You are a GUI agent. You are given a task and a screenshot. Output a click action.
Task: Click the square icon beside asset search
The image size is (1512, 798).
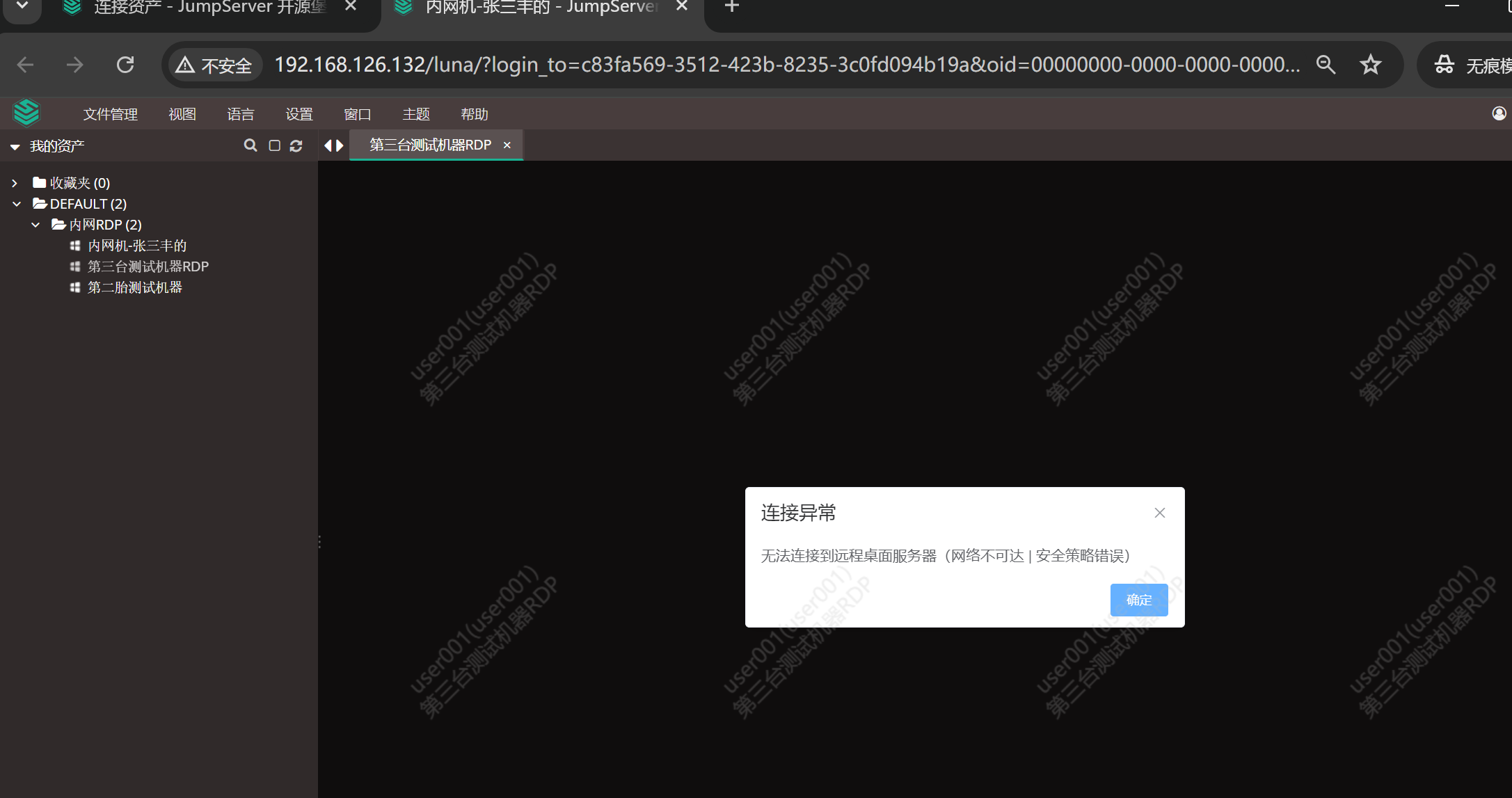click(275, 145)
